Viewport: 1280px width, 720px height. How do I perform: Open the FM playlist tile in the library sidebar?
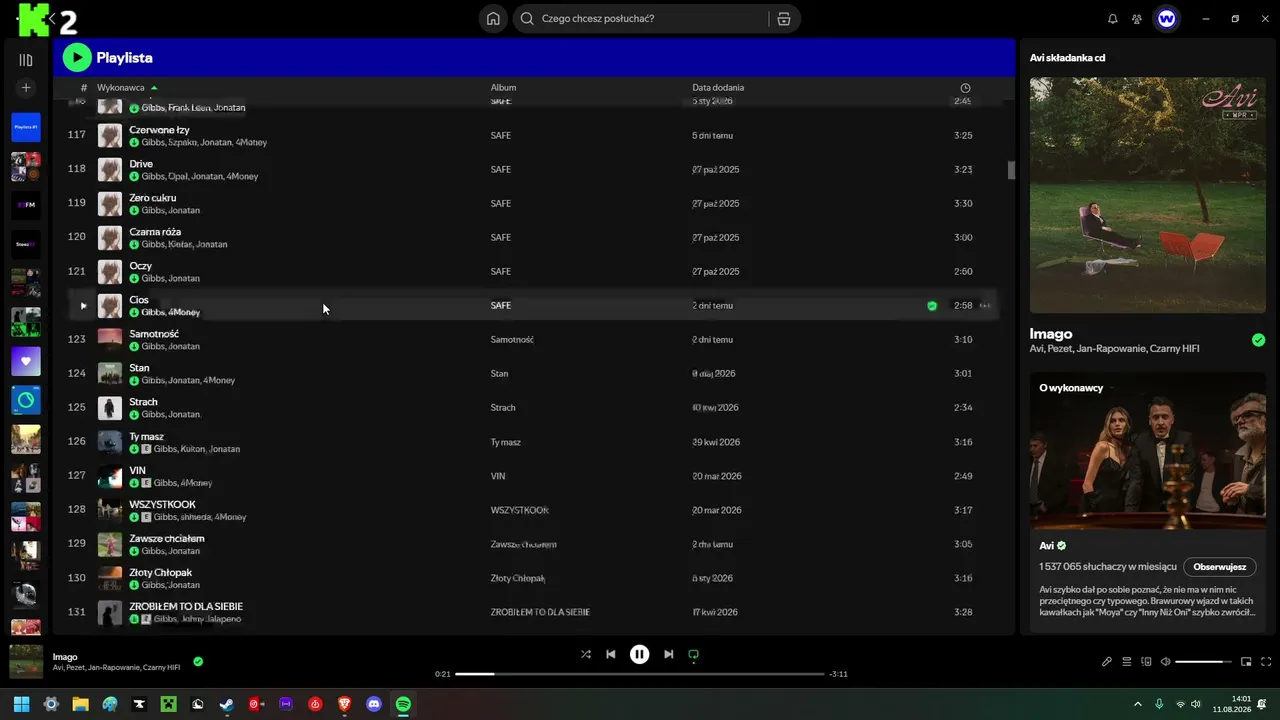tap(26, 206)
